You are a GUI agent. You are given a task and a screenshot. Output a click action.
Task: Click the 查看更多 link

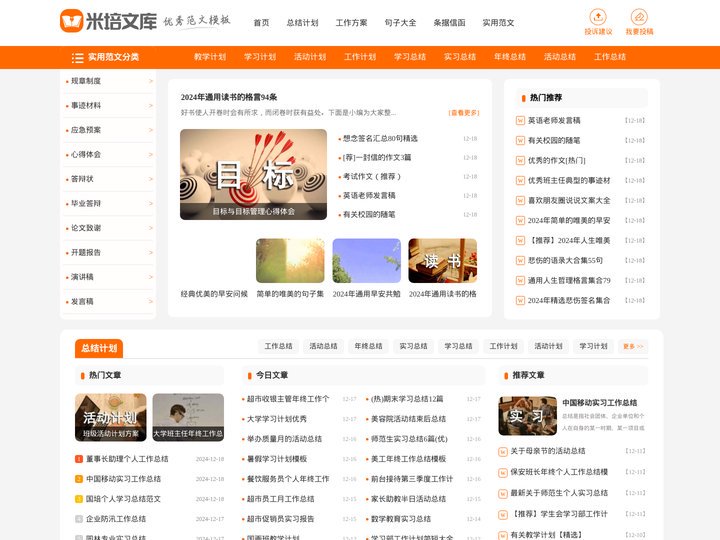[x=464, y=112]
